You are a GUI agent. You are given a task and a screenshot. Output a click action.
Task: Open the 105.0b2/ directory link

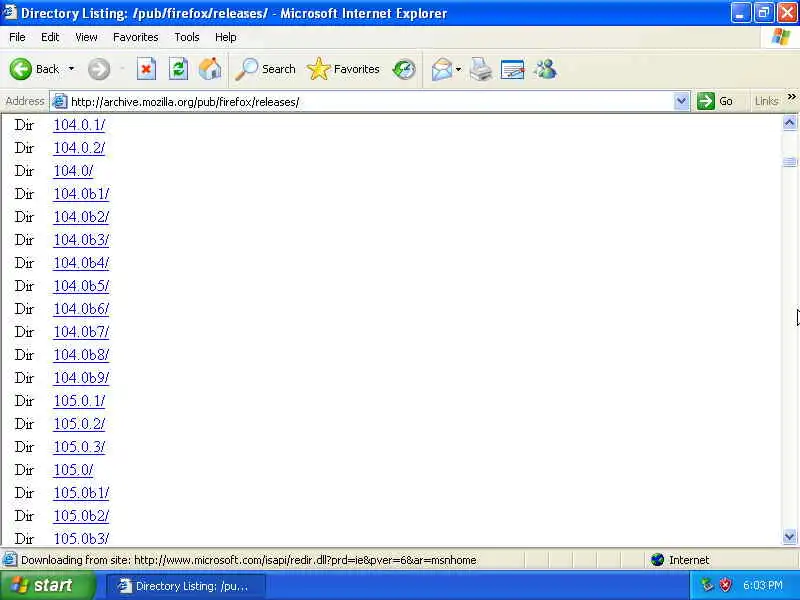(82, 516)
